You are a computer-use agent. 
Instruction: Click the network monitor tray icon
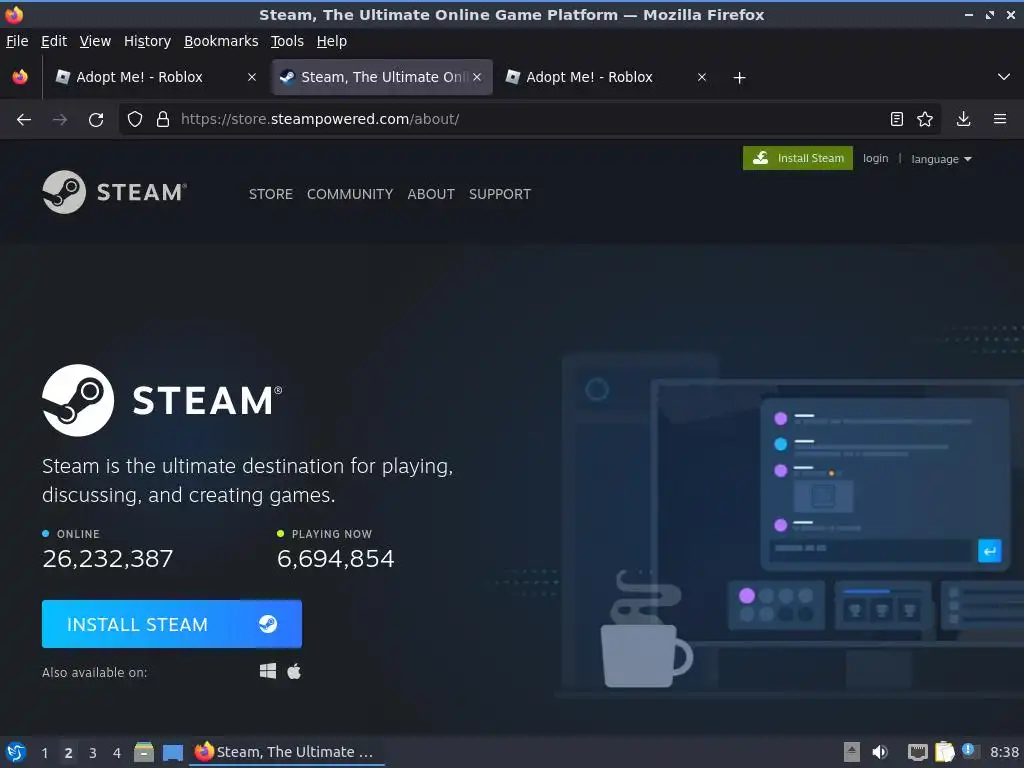click(x=918, y=752)
